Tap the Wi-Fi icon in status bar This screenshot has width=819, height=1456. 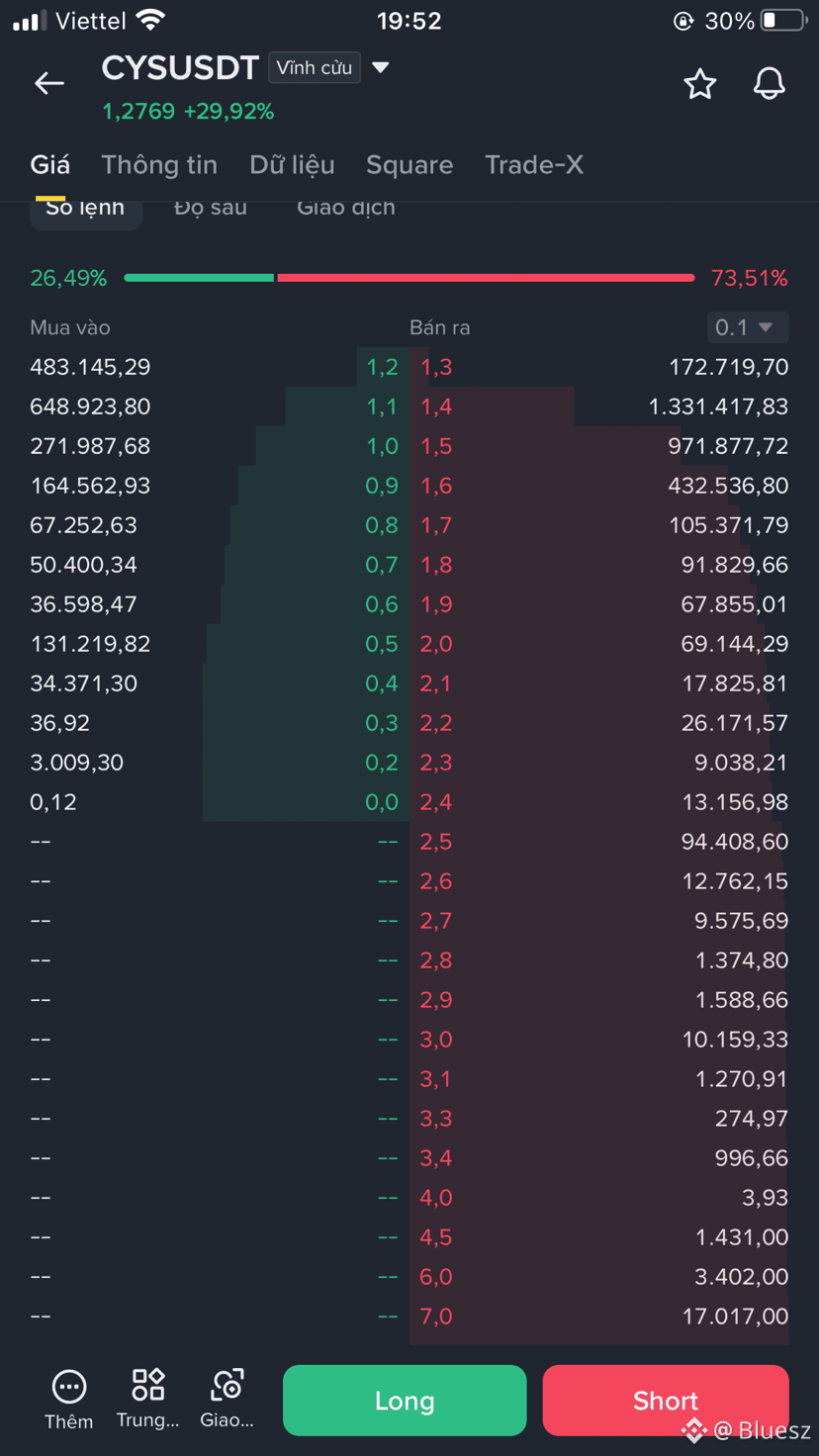click(x=151, y=20)
